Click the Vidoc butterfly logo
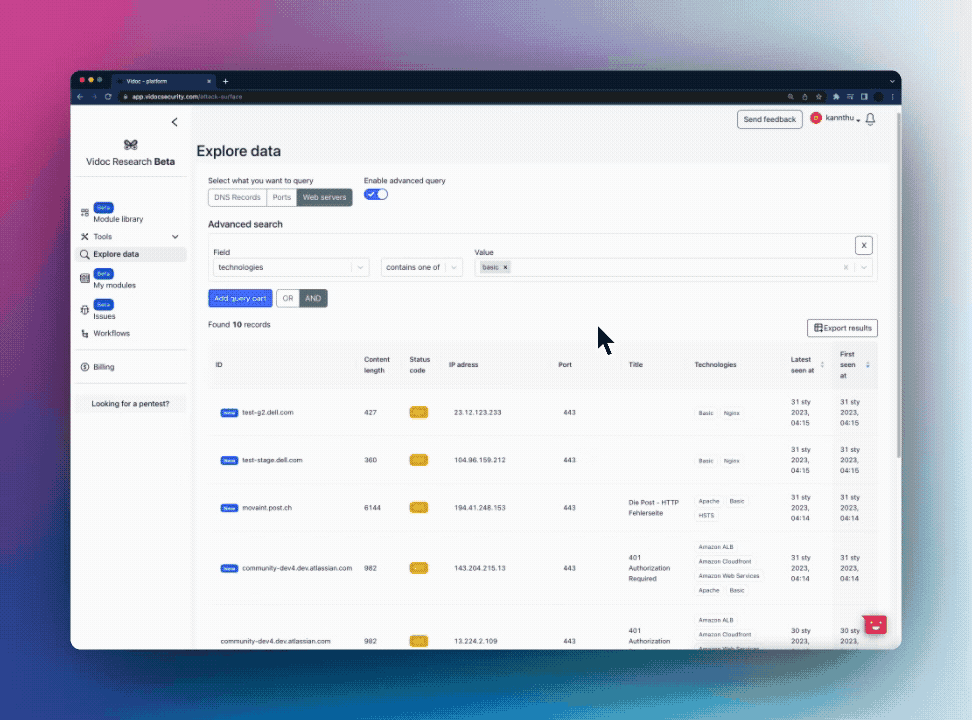This screenshot has height=720, width=972. (130, 145)
